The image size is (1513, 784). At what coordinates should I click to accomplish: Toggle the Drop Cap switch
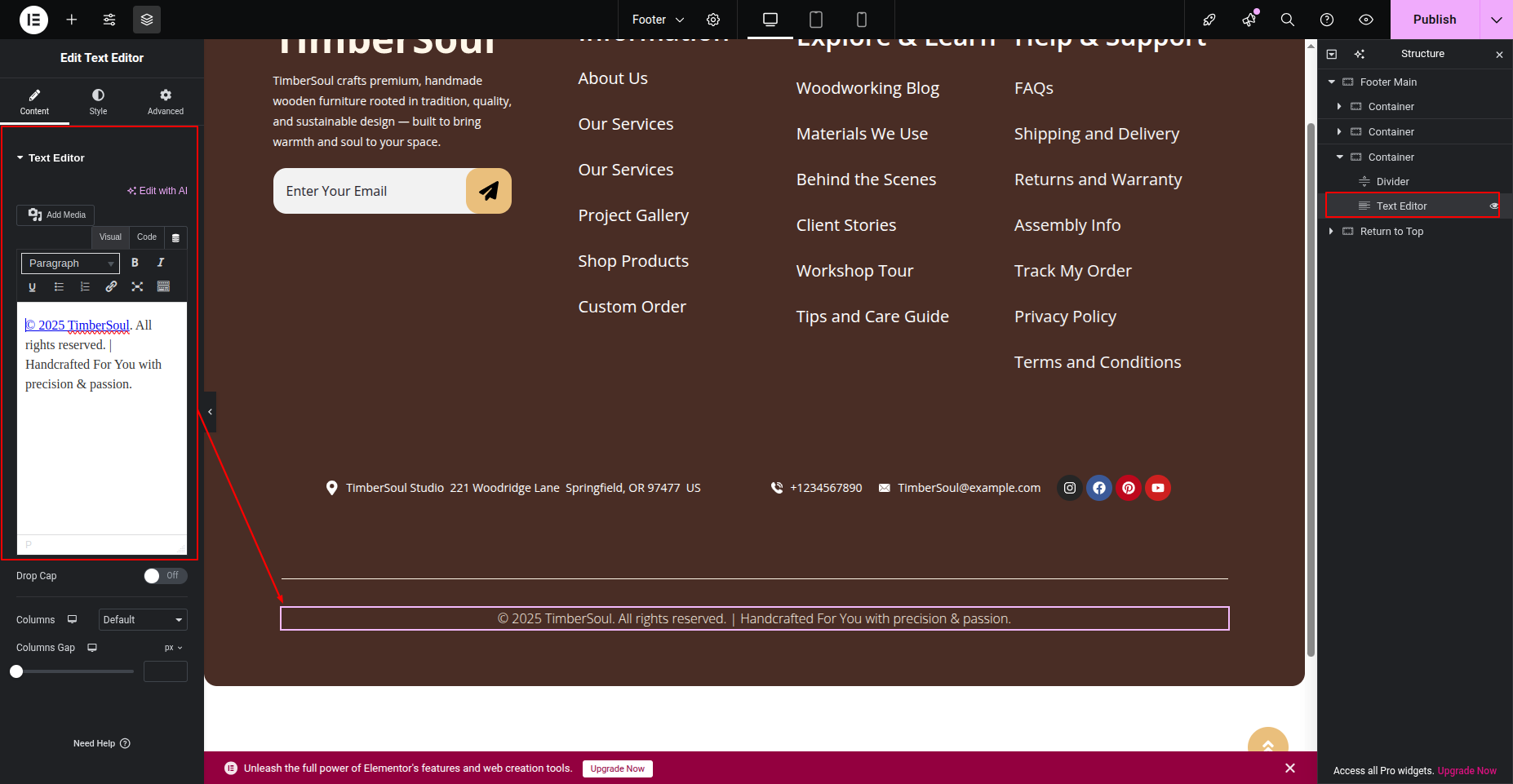(x=165, y=576)
